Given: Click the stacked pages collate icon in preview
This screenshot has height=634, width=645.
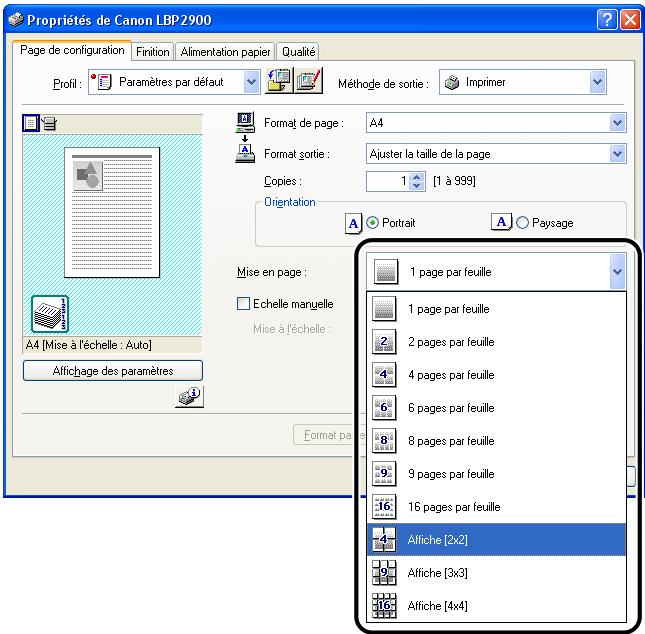Looking at the screenshot, I should click(50, 314).
